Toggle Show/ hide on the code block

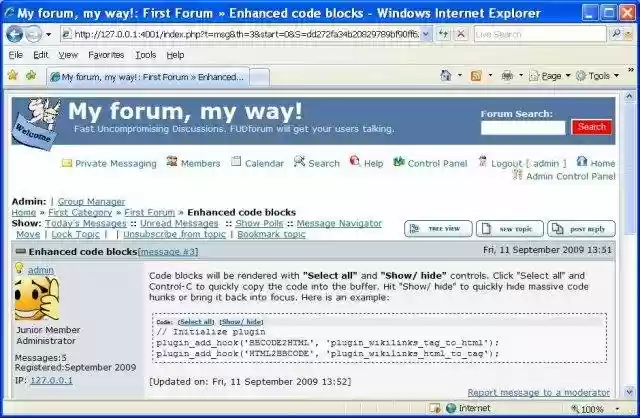(x=242, y=322)
